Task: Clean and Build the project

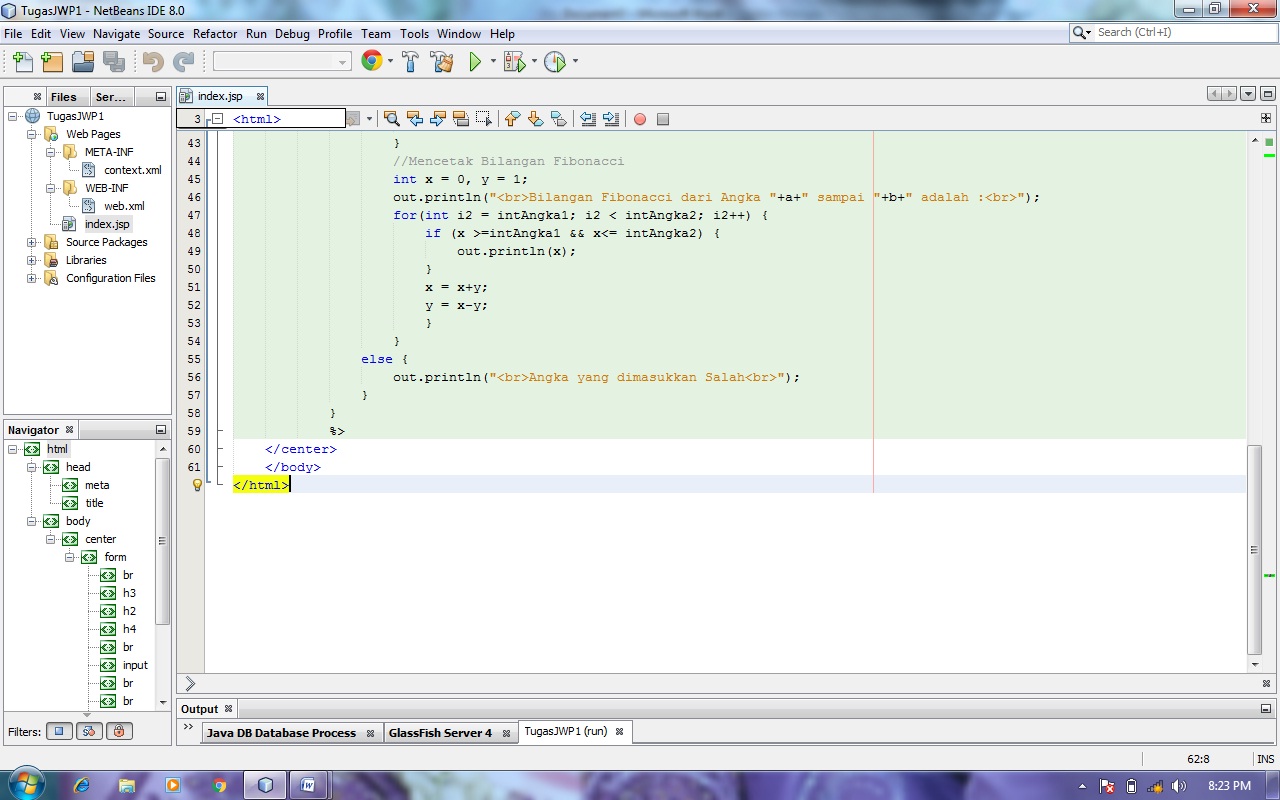Action: tap(441, 61)
